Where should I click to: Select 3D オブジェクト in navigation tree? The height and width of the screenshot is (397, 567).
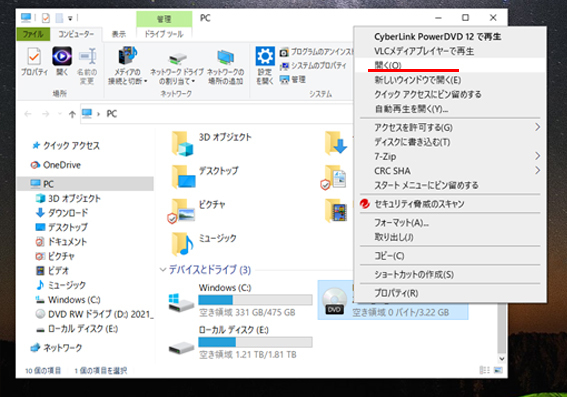click(x=68, y=198)
